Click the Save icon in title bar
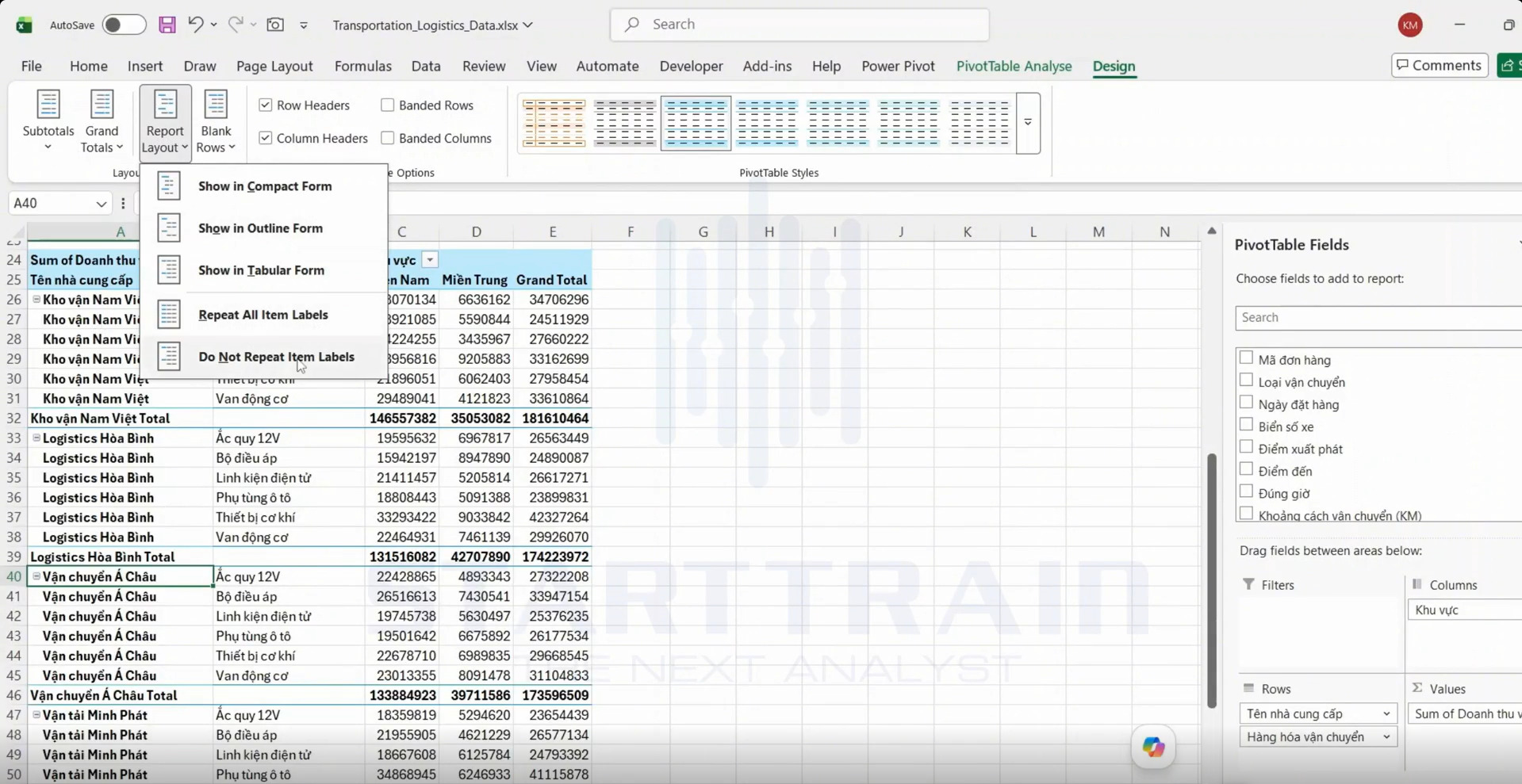This screenshot has height=784, width=1522. click(x=167, y=25)
